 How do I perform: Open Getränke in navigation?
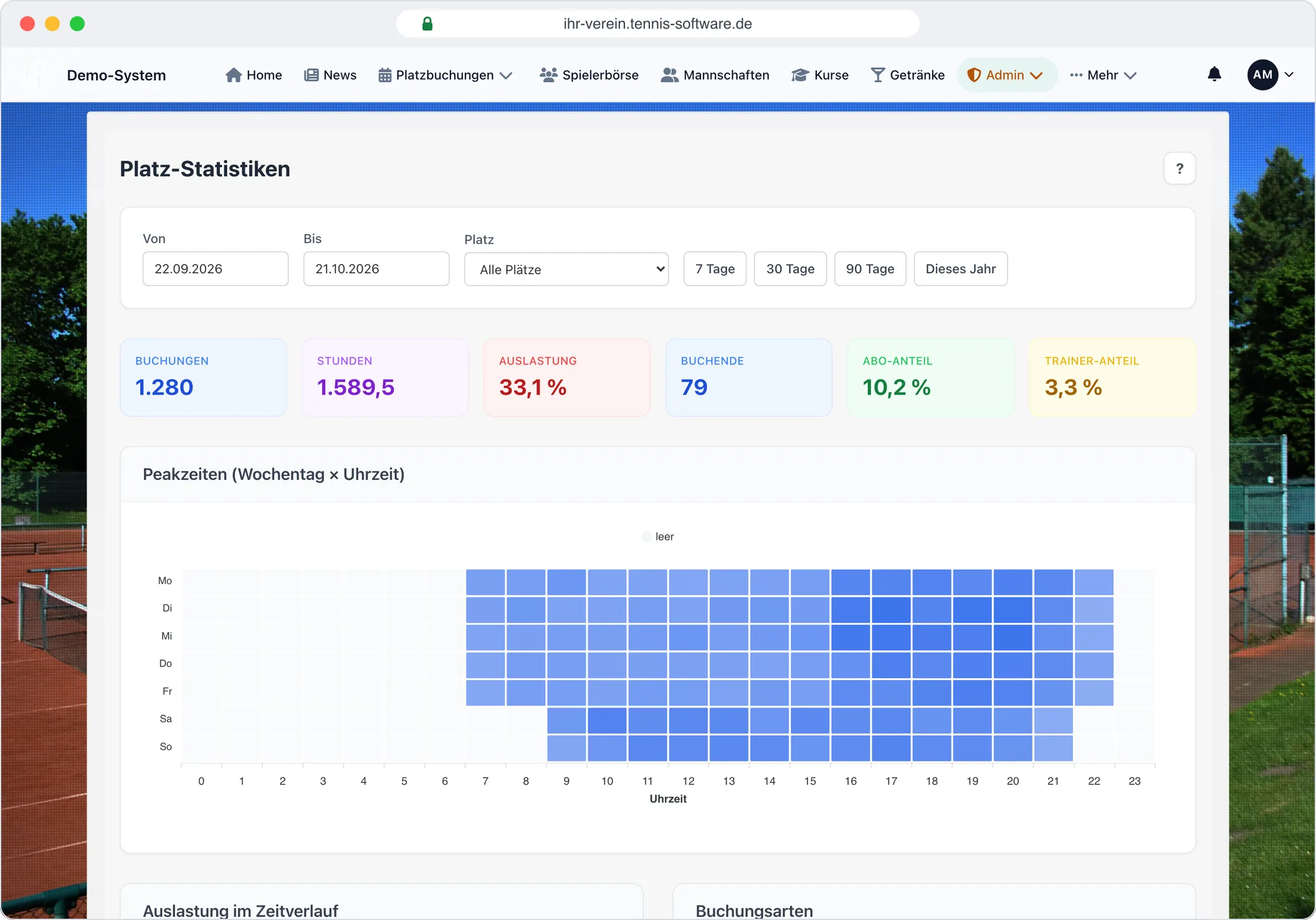click(908, 75)
